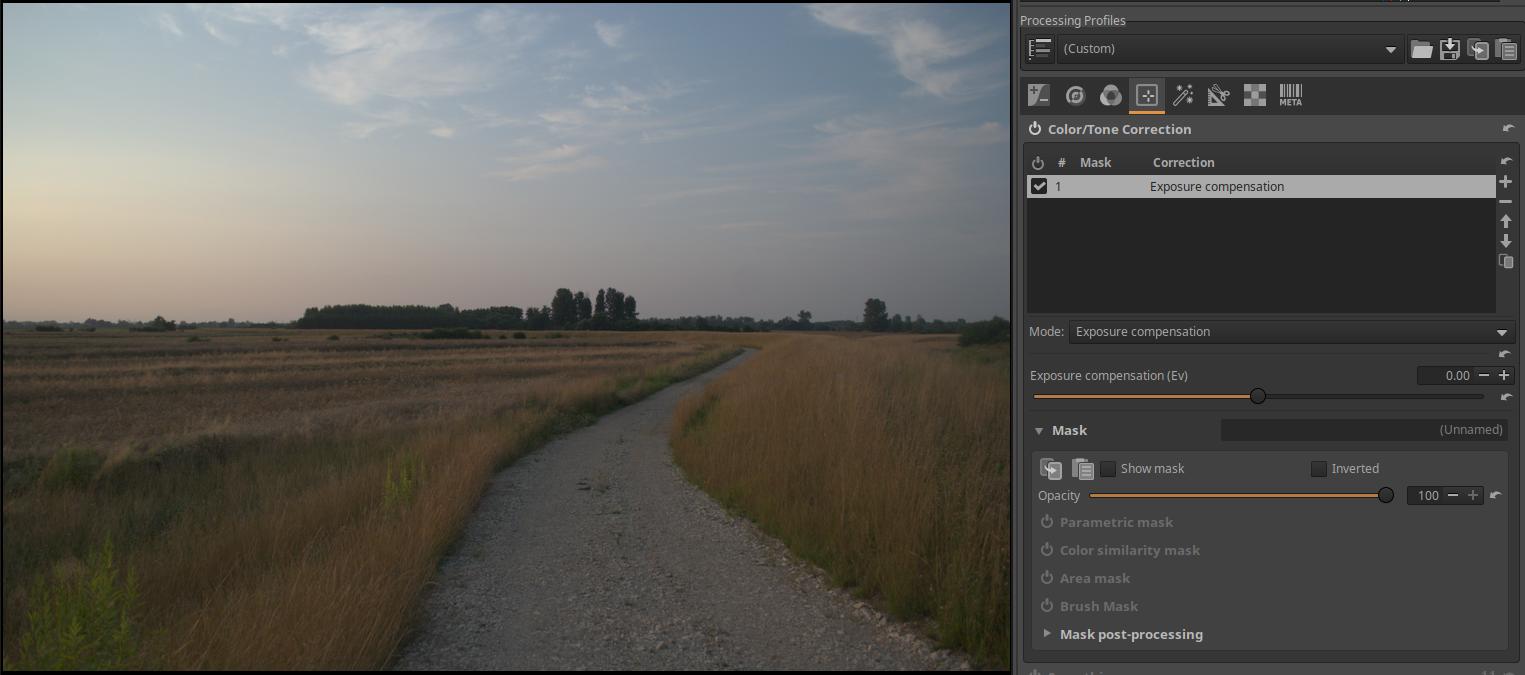Enable the Show mask checkbox

coord(1108,468)
